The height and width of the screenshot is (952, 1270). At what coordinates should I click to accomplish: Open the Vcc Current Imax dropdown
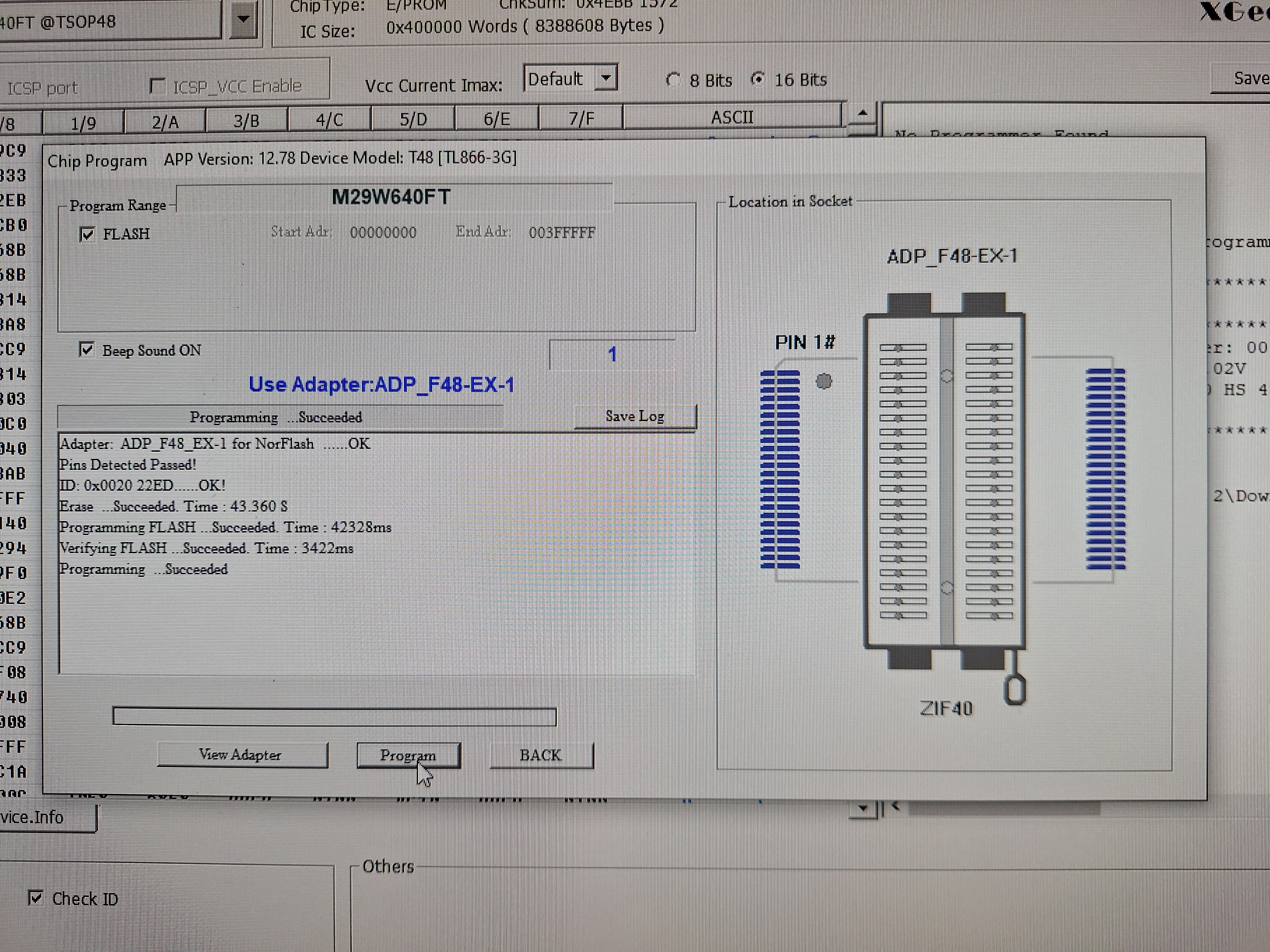pyautogui.click(x=606, y=78)
